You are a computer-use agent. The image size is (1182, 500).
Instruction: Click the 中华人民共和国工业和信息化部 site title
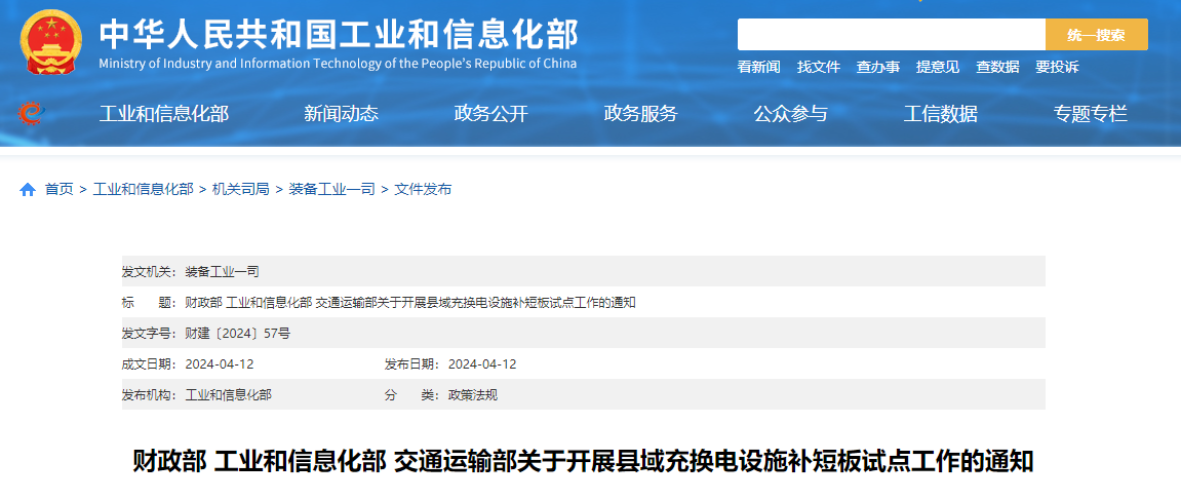(338, 33)
